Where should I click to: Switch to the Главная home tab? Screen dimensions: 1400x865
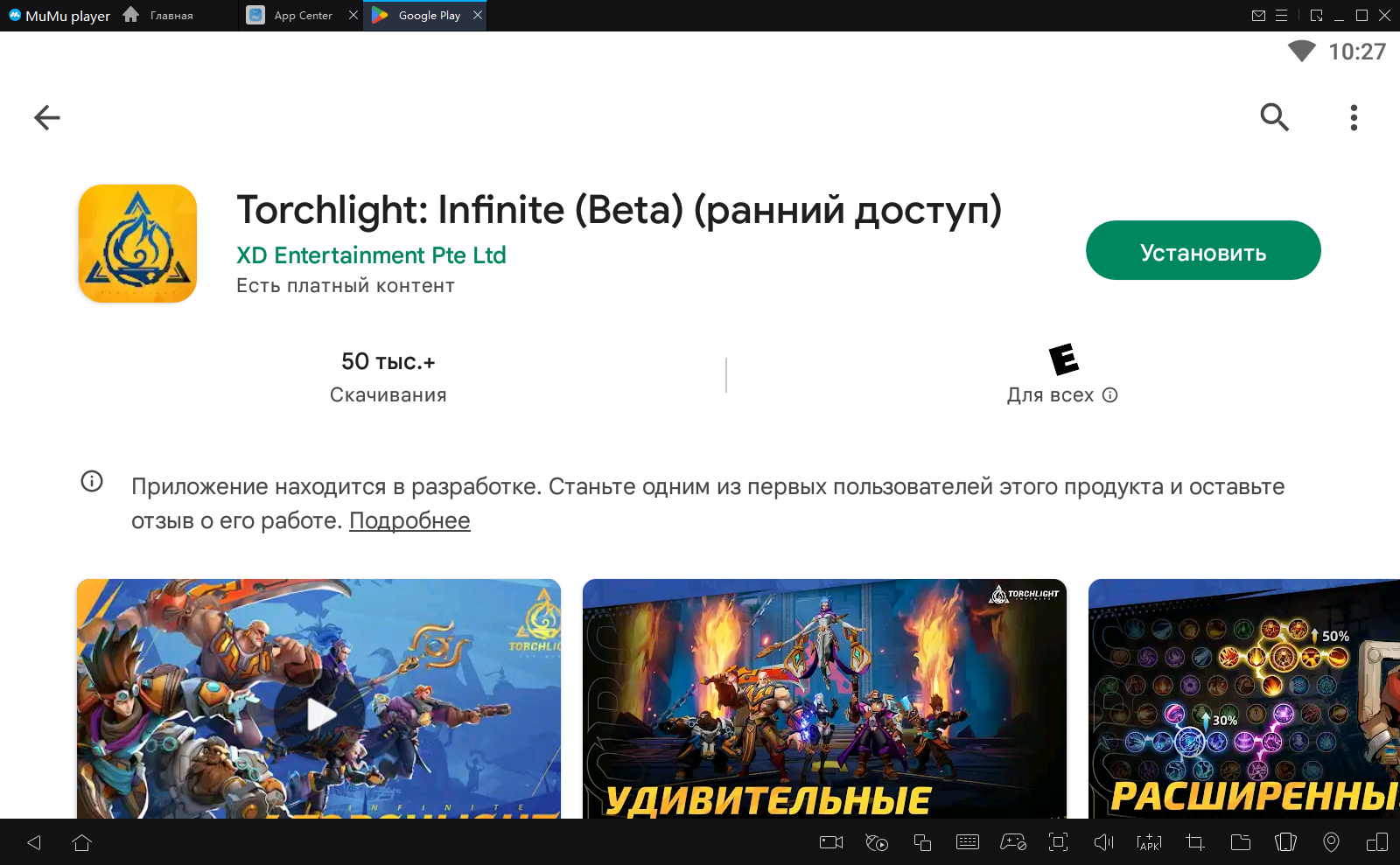coord(158,16)
